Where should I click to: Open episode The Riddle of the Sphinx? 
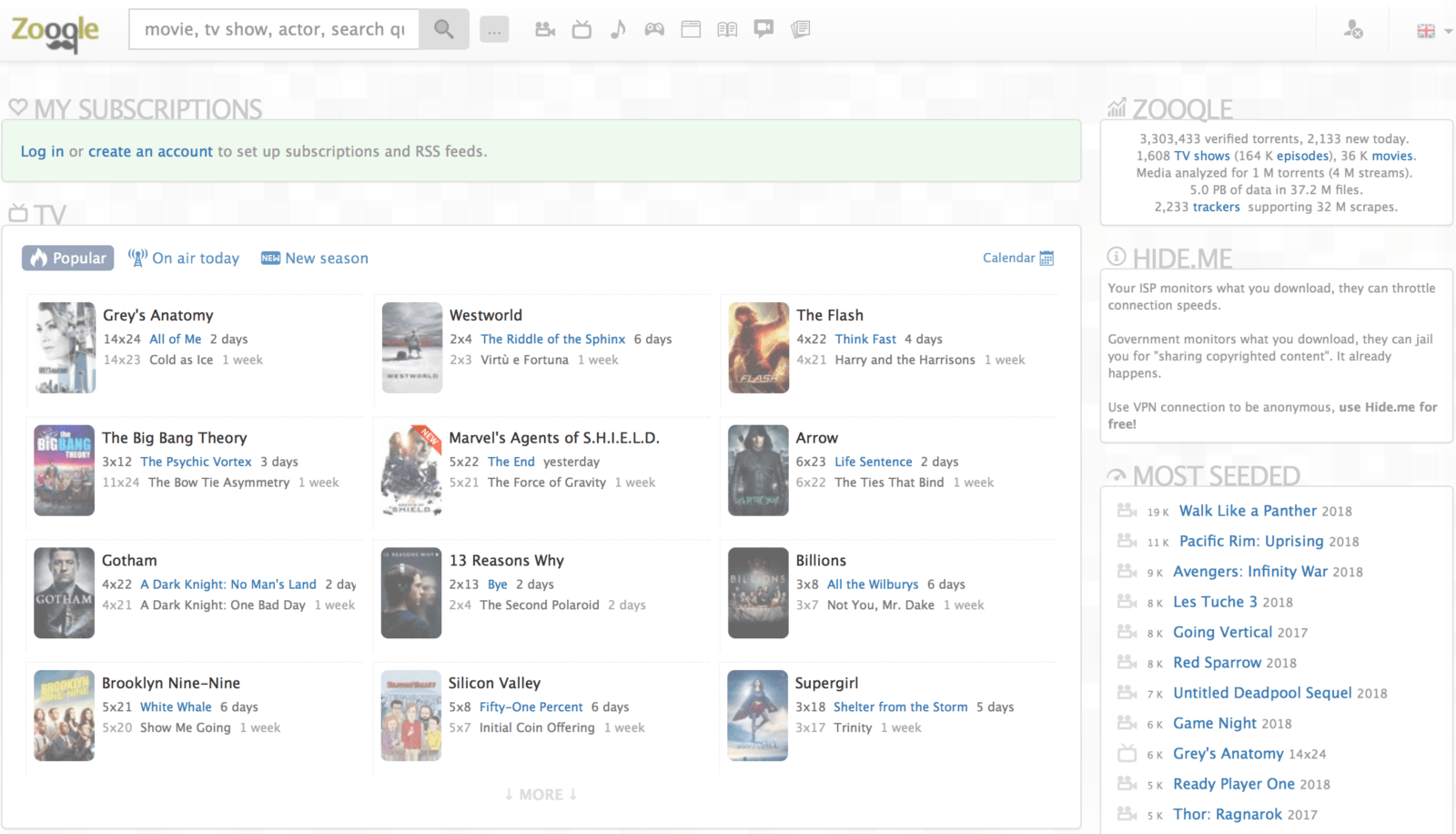pos(553,339)
